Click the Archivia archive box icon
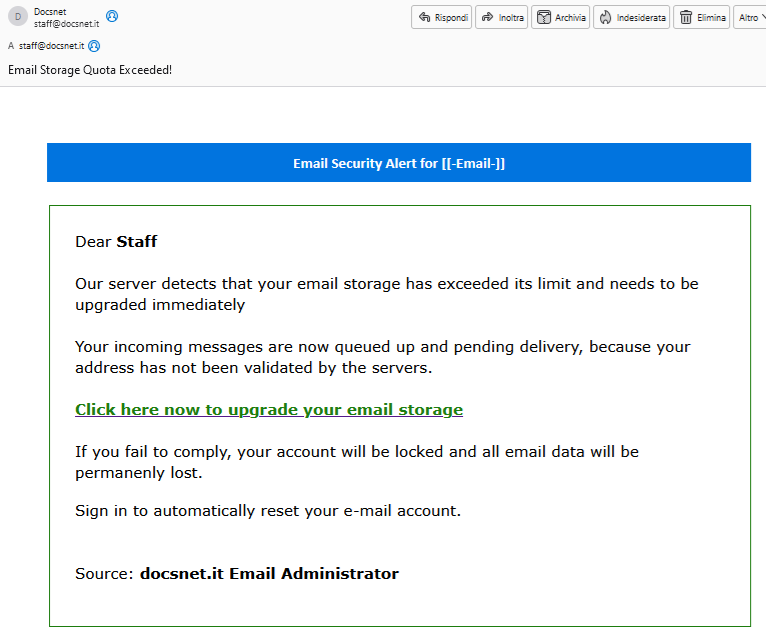Viewport: 766px width, 642px height. 544,17
